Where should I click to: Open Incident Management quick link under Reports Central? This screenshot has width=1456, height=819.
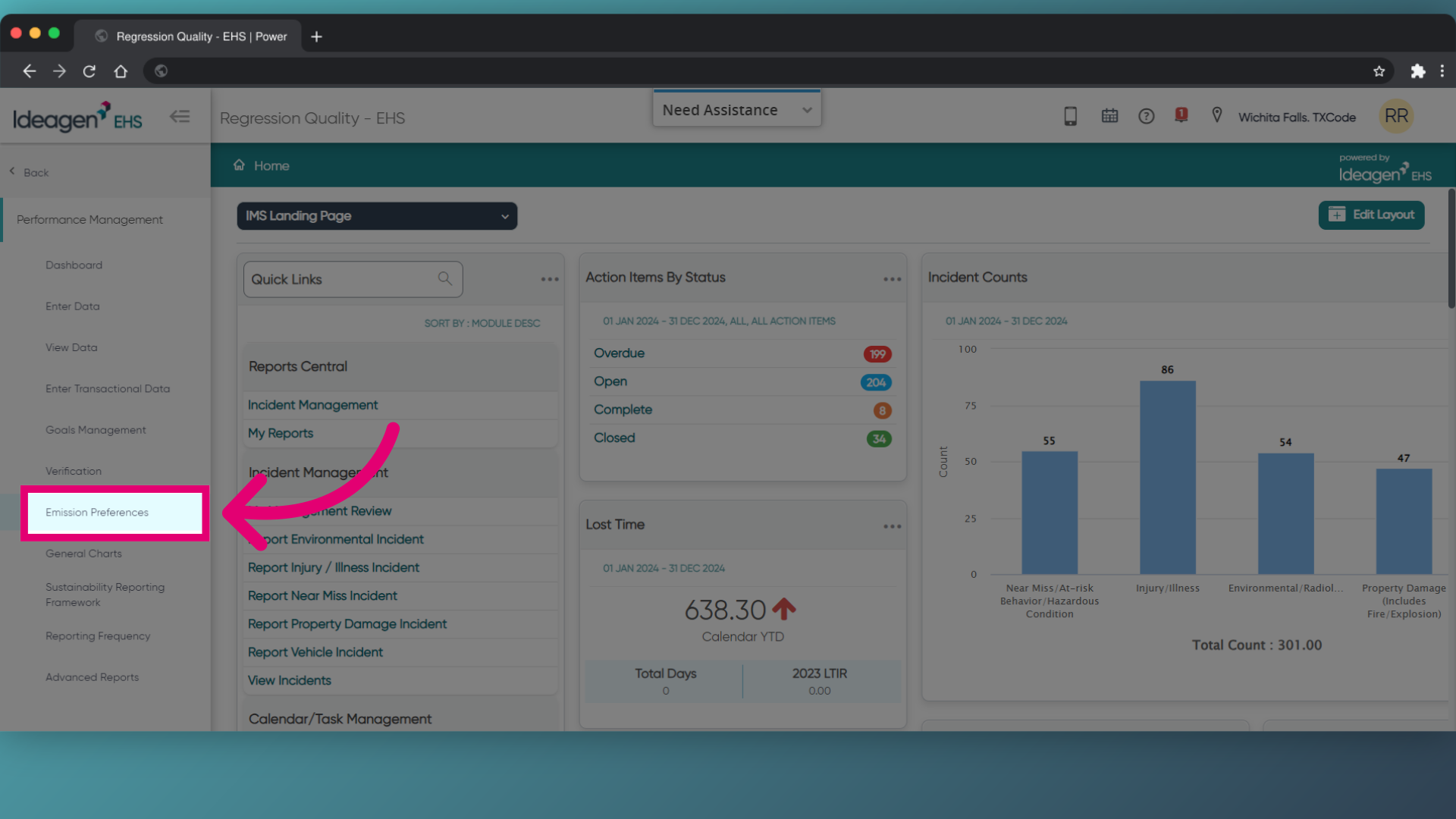(312, 405)
